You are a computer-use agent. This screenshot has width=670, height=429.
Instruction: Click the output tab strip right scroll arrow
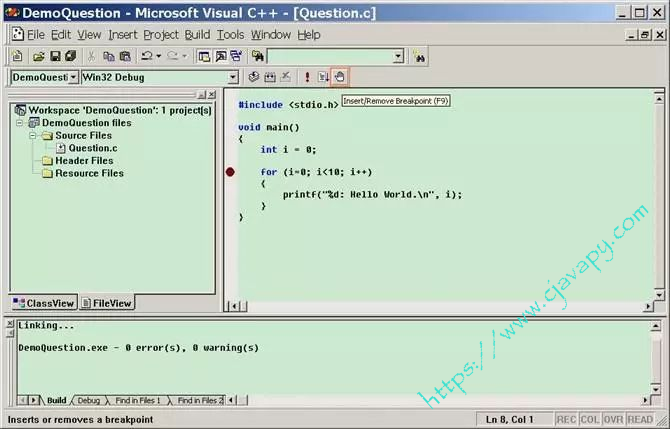tap(33, 400)
